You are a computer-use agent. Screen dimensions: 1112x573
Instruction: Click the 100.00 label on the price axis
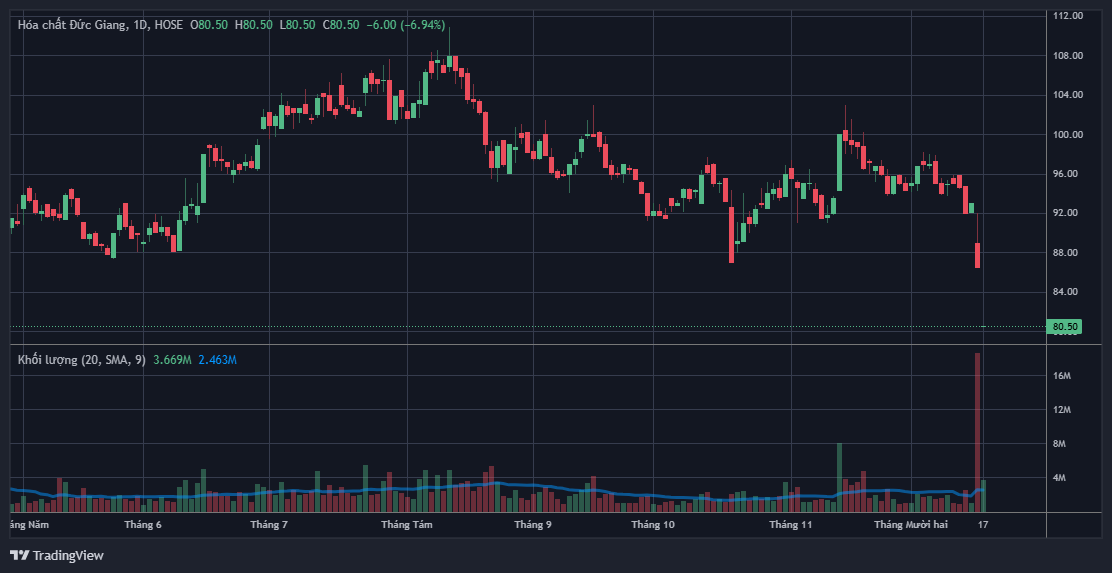[1068, 134]
